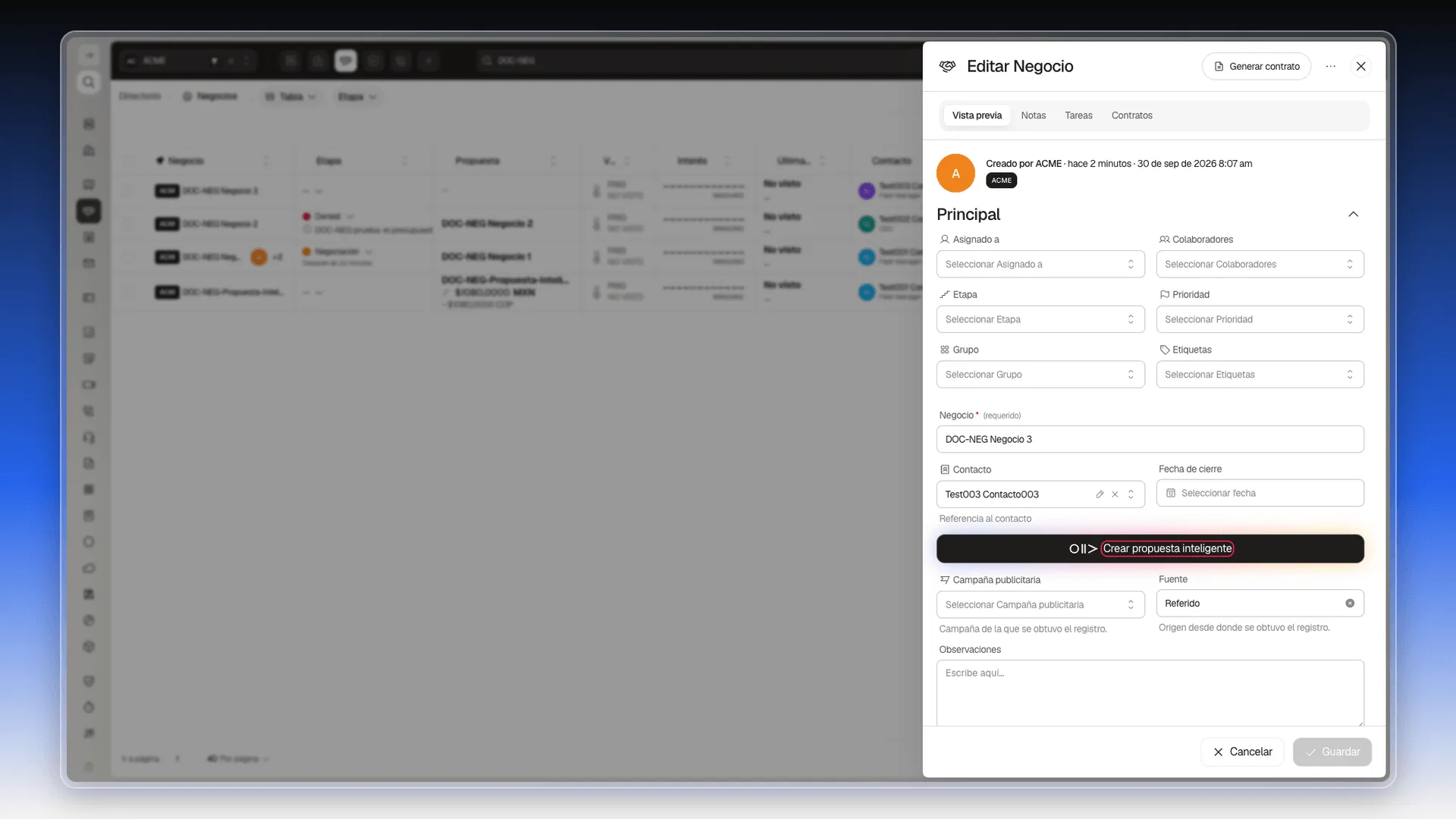
Task: Click the Fuente field with Referido
Action: (1260, 604)
